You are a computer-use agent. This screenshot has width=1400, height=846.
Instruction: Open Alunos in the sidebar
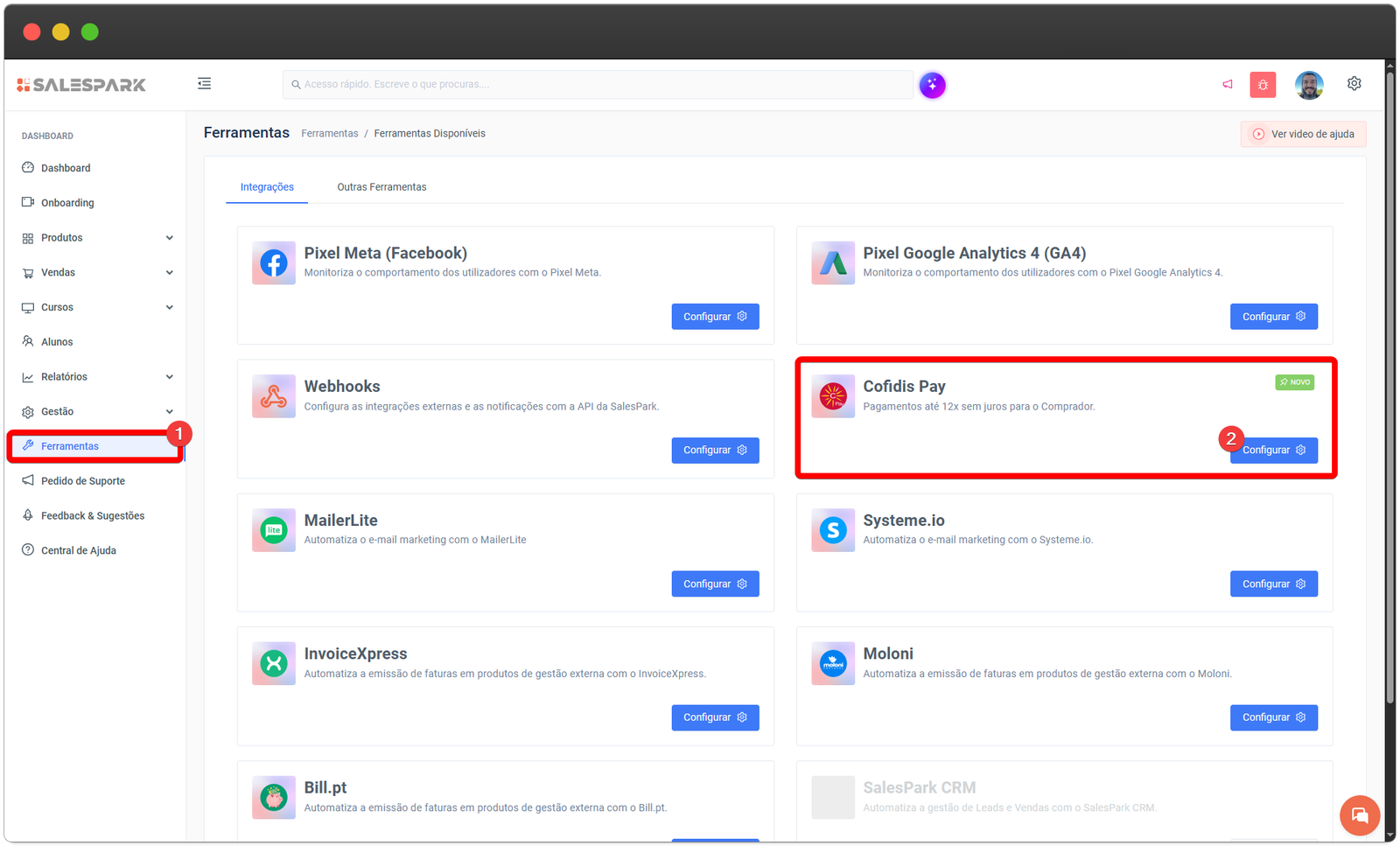pyautogui.click(x=57, y=342)
